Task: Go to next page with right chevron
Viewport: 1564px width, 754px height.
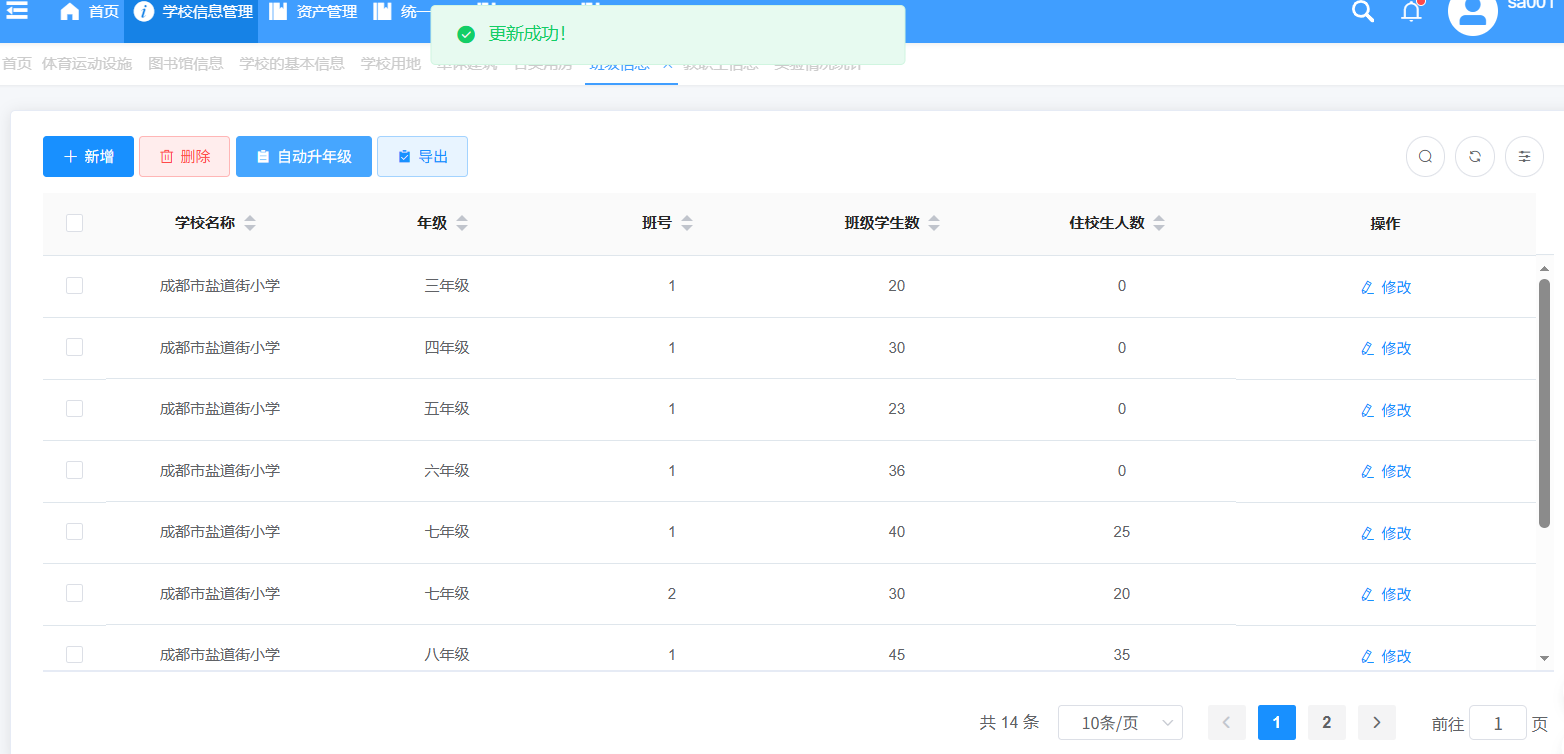Action: click(1377, 723)
